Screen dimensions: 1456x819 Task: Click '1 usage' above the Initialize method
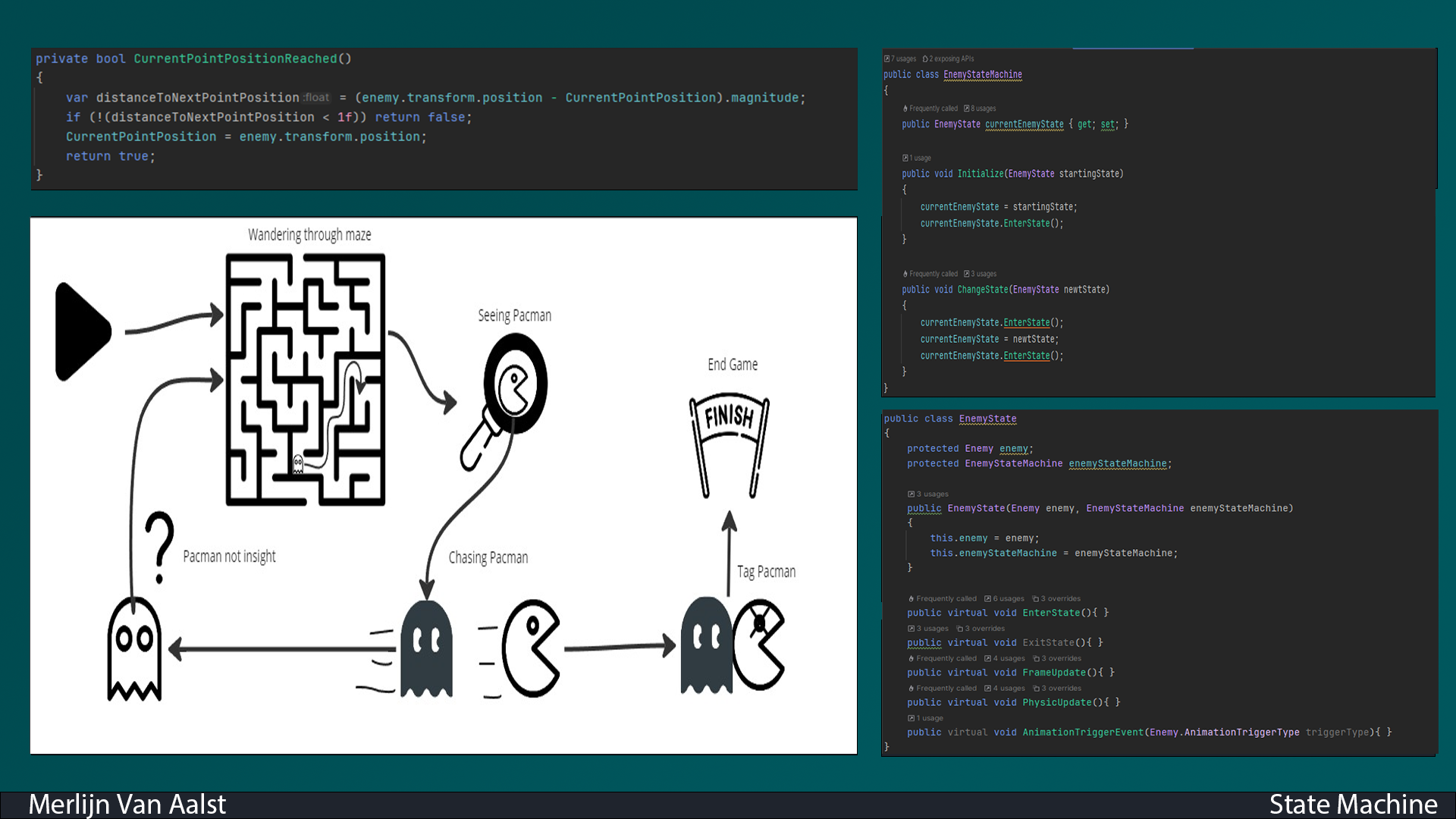click(917, 158)
